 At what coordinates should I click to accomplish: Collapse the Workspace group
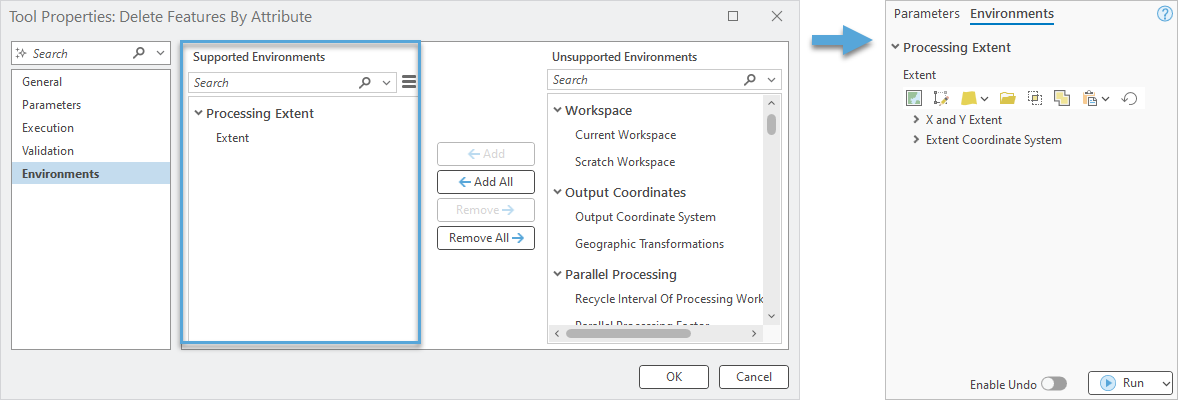click(557, 111)
